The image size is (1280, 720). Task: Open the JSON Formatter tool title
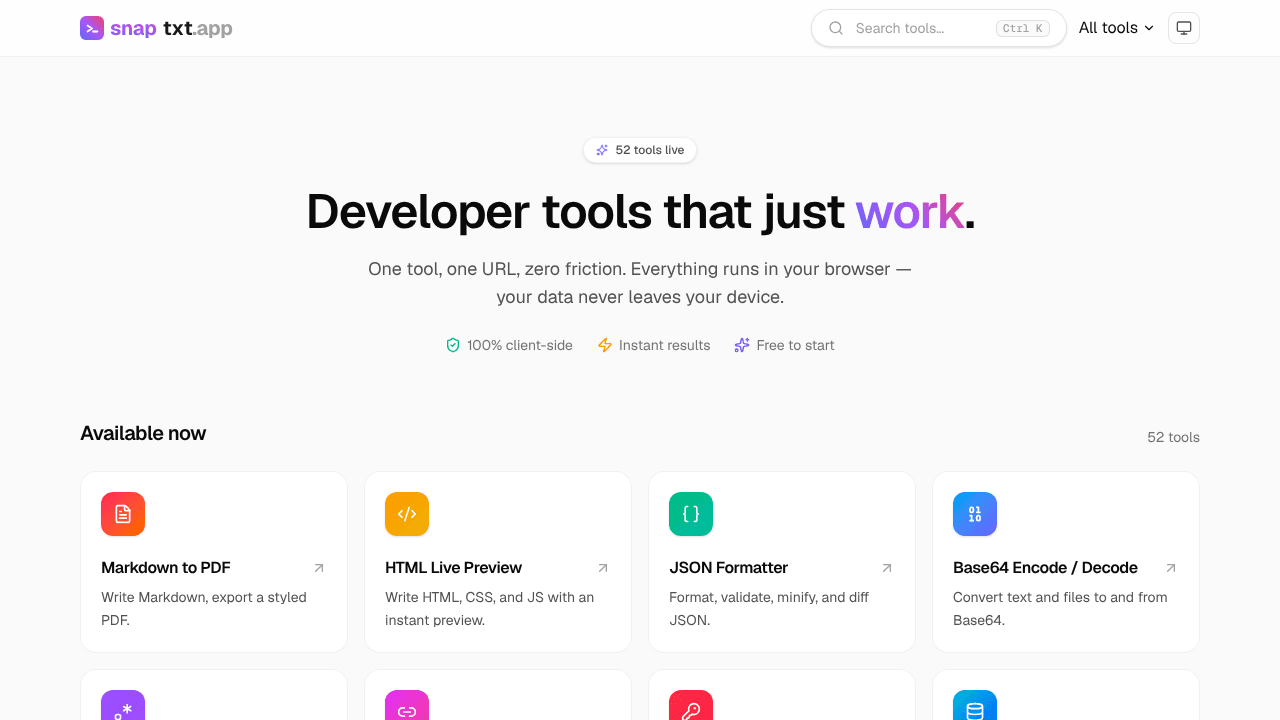point(729,567)
